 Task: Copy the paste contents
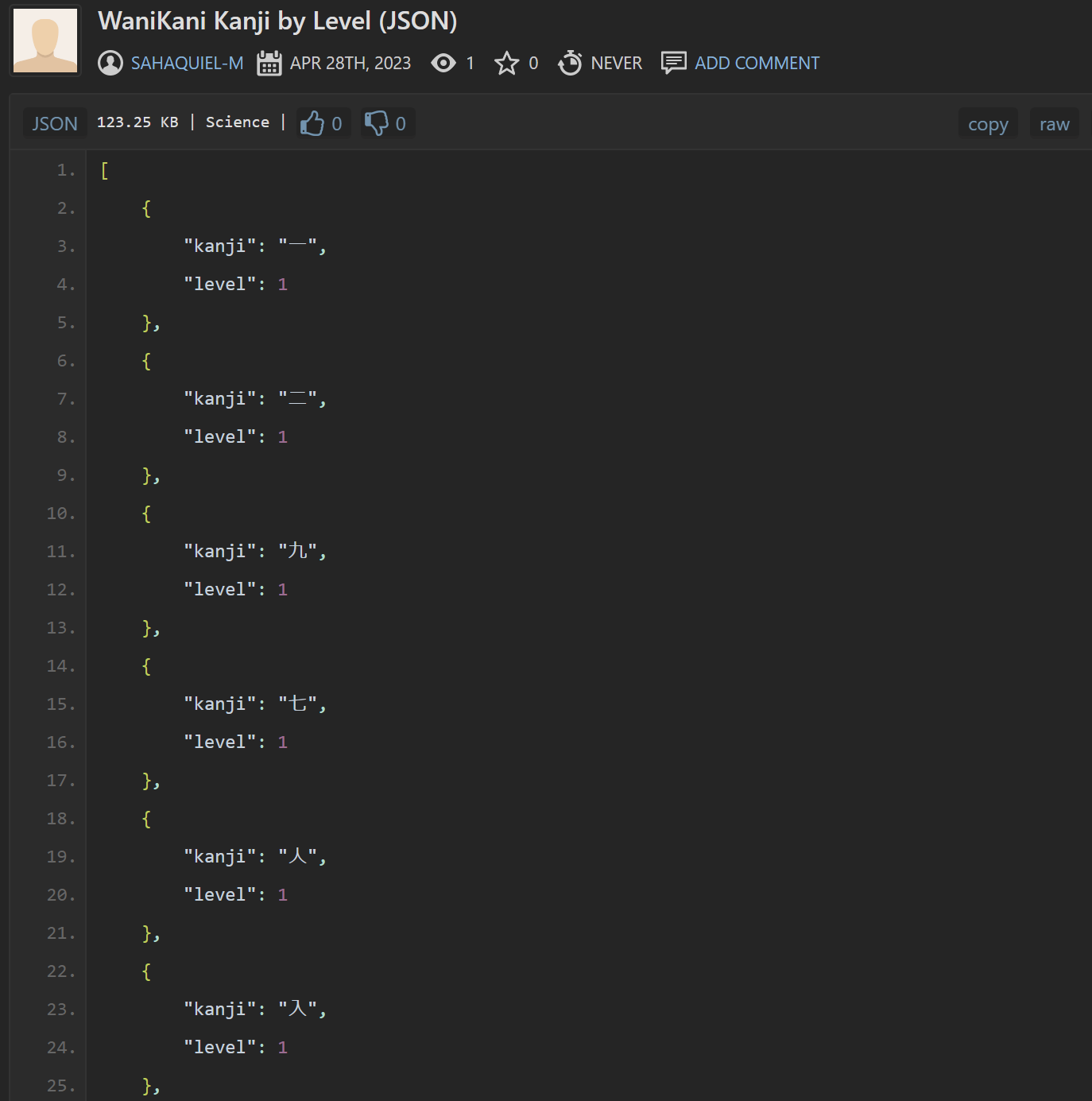coord(988,123)
